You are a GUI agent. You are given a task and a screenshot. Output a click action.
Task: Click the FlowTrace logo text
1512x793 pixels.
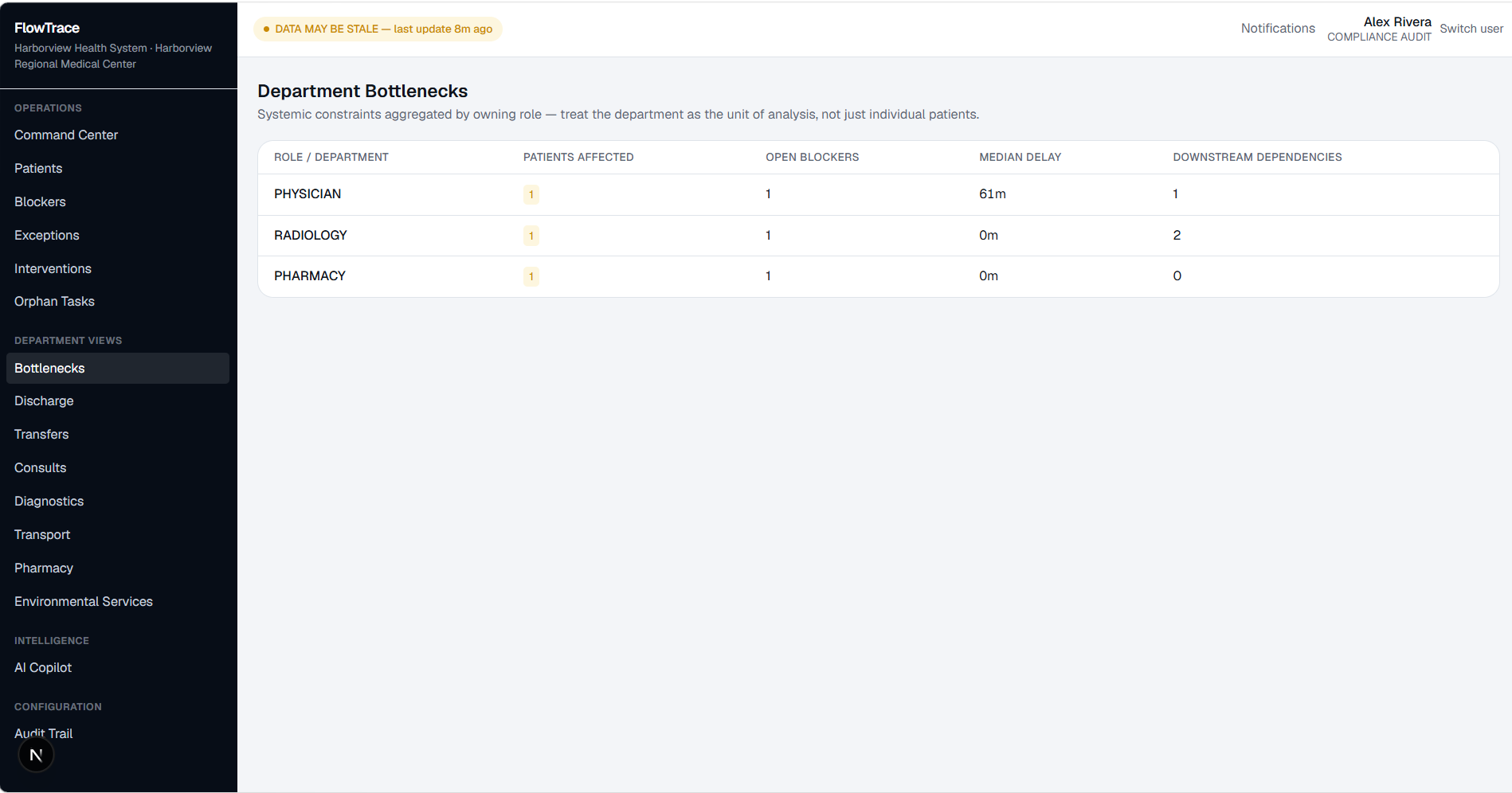pos(47,28)
